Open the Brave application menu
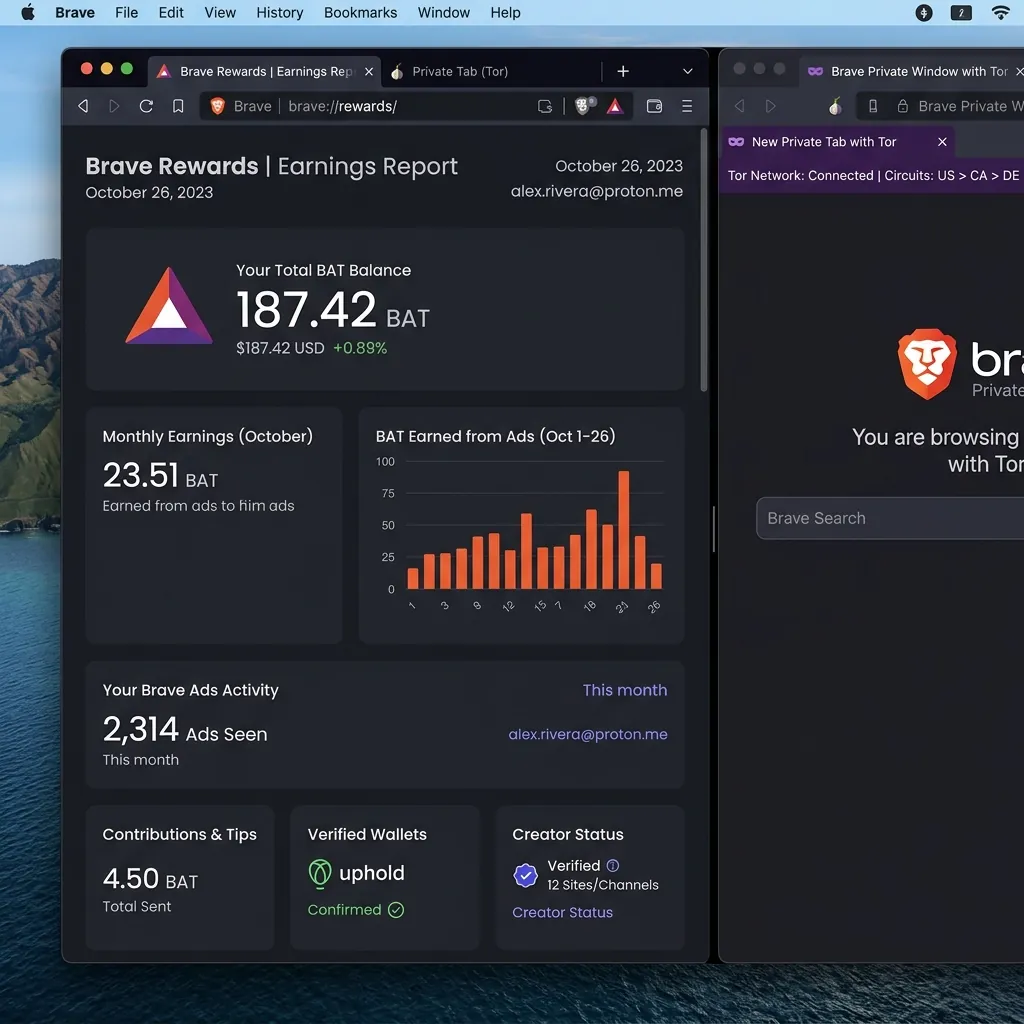The image size is (1024, 1024). (74, 12)
